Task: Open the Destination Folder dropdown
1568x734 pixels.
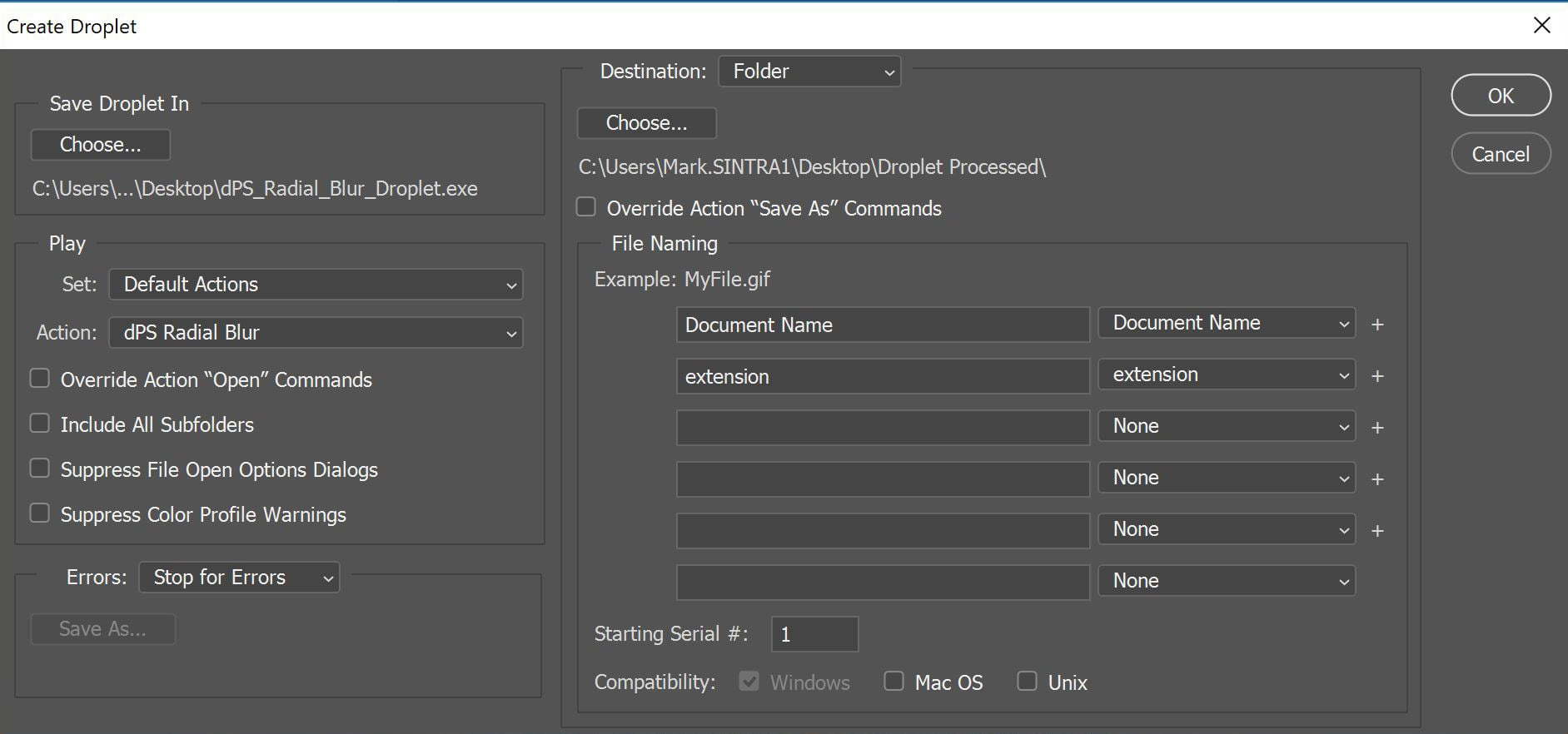Action: [x=809, y=72]
